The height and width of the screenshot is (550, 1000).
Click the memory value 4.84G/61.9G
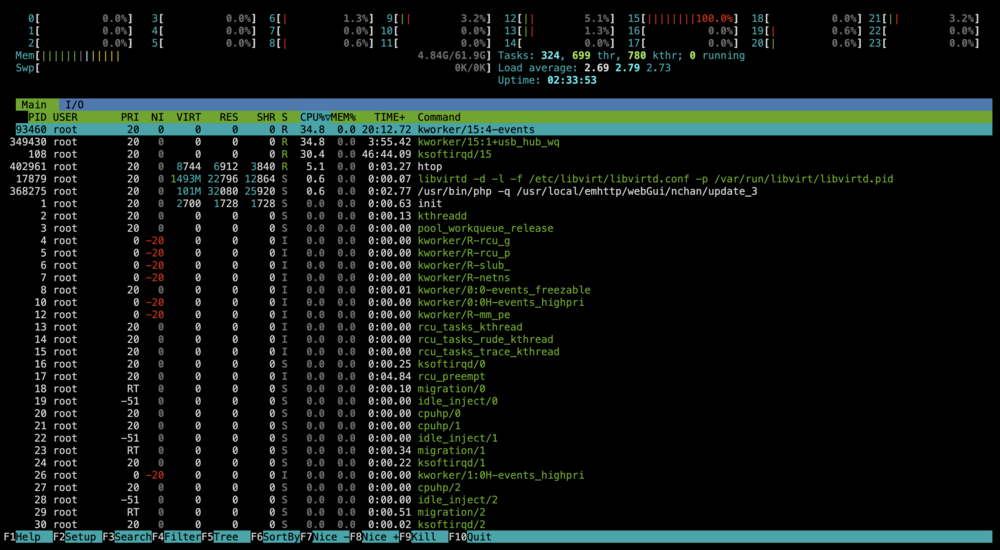454,56
